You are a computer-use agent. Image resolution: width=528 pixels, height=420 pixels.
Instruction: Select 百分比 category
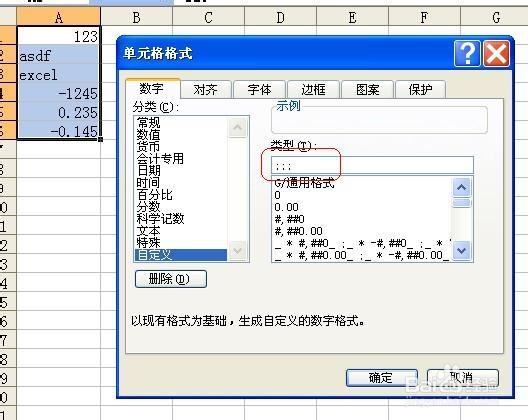pos(181,195)
